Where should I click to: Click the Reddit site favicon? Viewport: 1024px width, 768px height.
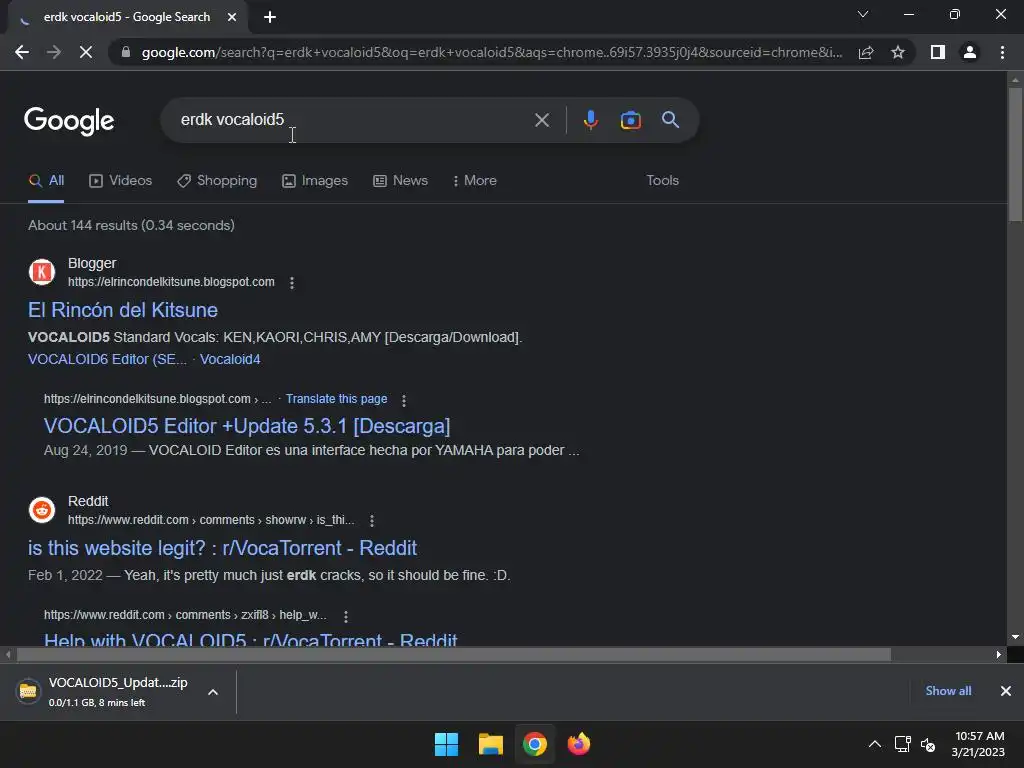click(x=42, y=510)
